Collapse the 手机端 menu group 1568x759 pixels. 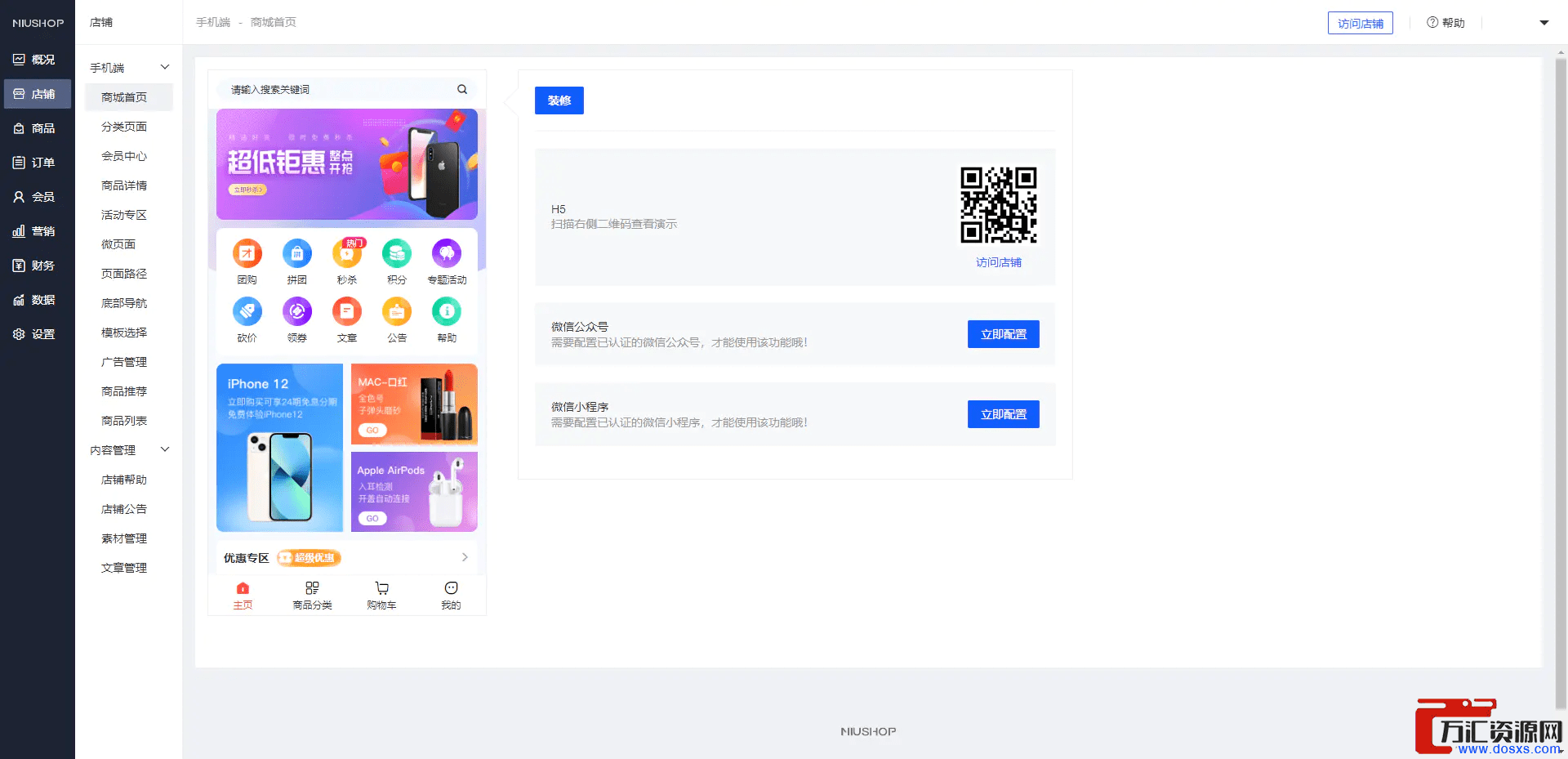click(164, 67)
